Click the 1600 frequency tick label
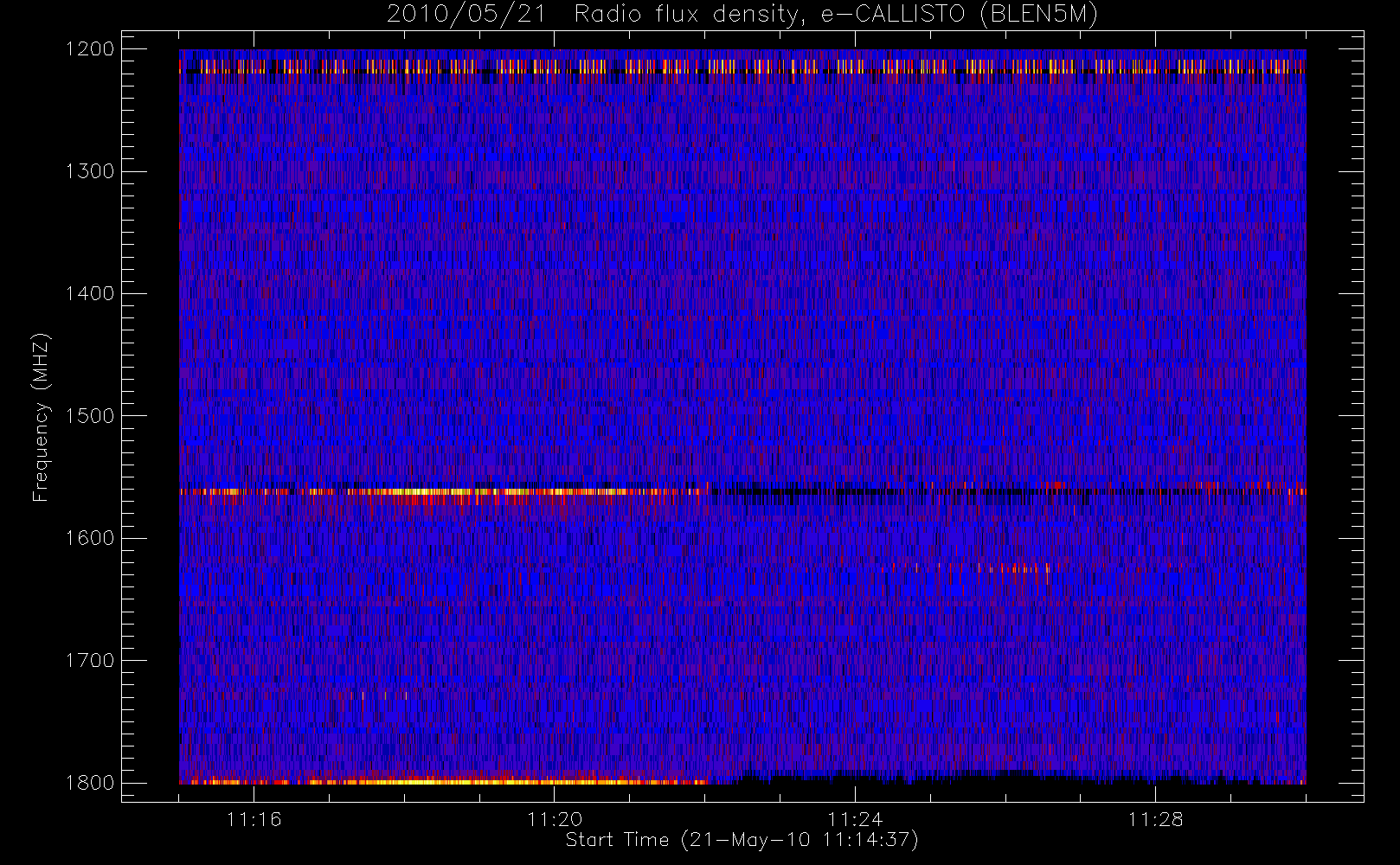This screenshot has height=865, width=1400. [90, 538]
